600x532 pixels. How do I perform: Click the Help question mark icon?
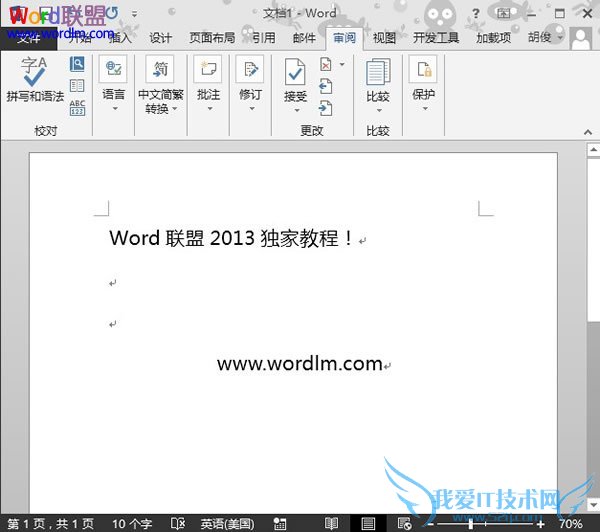(476, 14)
